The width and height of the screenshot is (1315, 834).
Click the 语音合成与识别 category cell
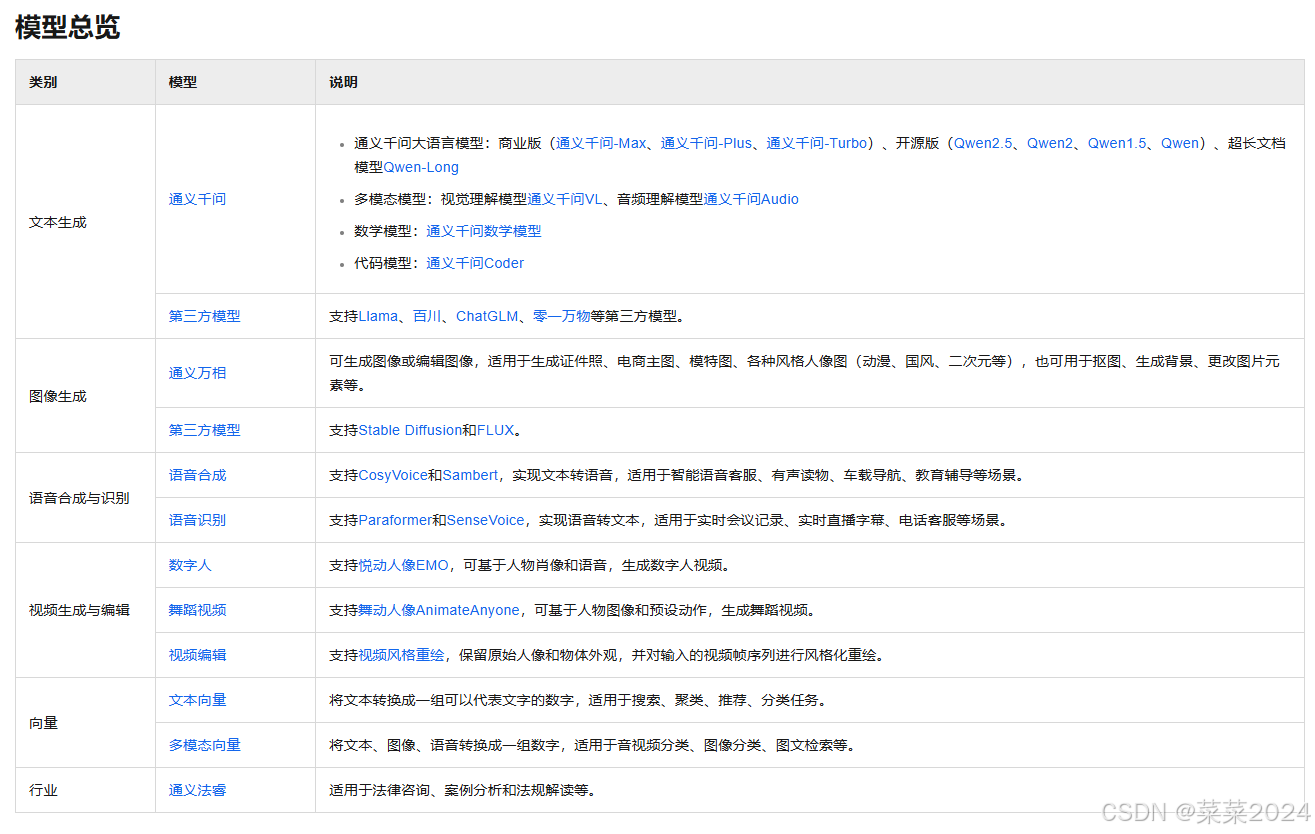pos(85,498)
